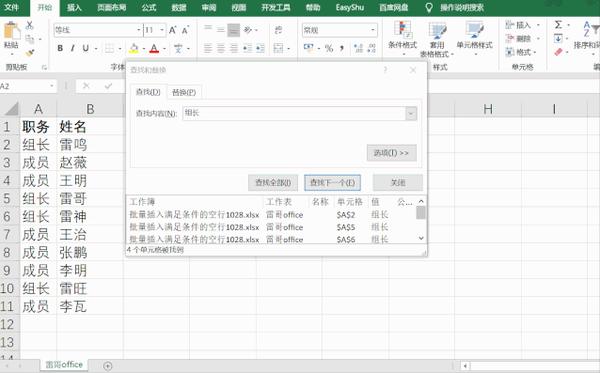Click the Merge and Center icon

[x=279, y=48]
